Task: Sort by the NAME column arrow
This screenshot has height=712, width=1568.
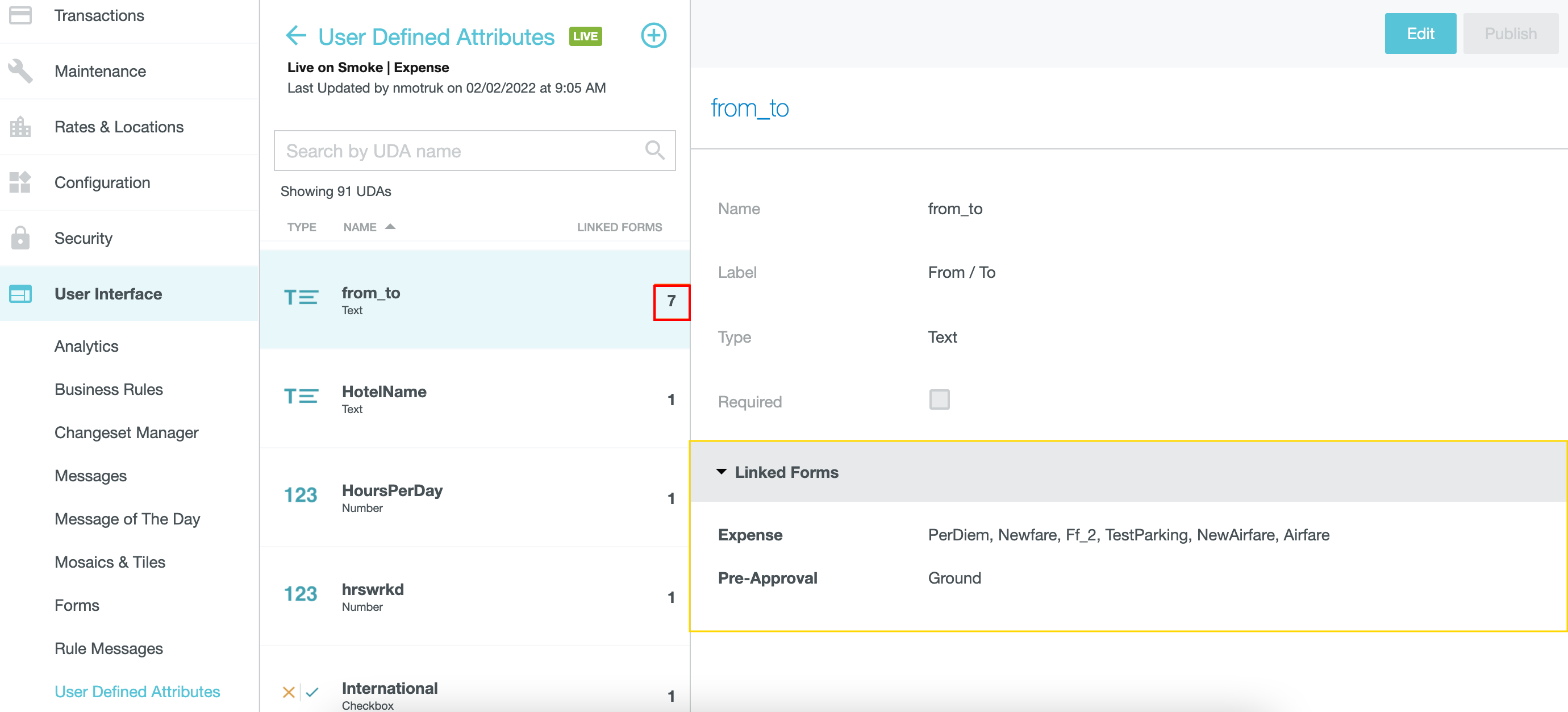Action: 391,227
